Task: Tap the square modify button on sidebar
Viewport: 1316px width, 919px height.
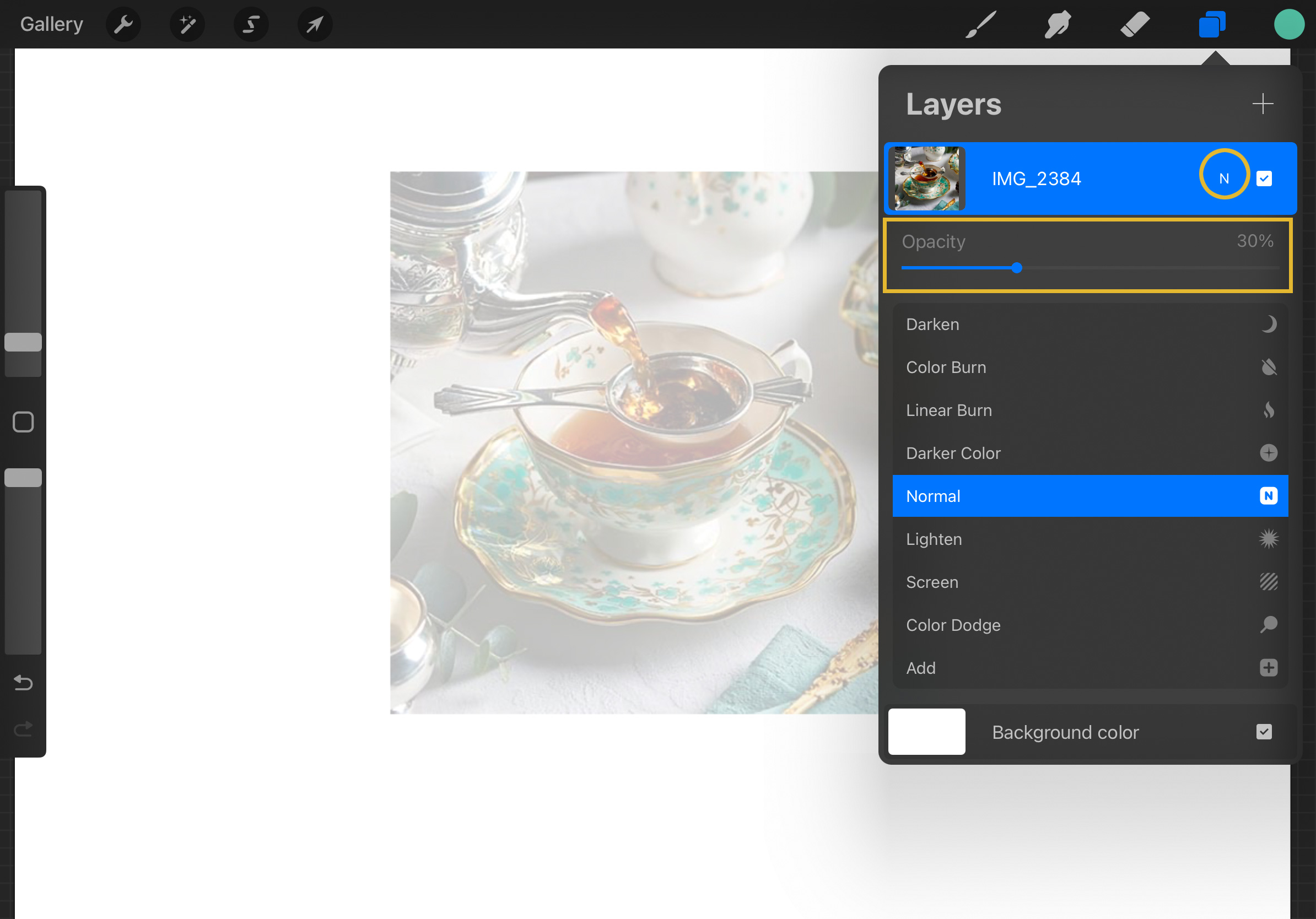Action: click(23, 422)
